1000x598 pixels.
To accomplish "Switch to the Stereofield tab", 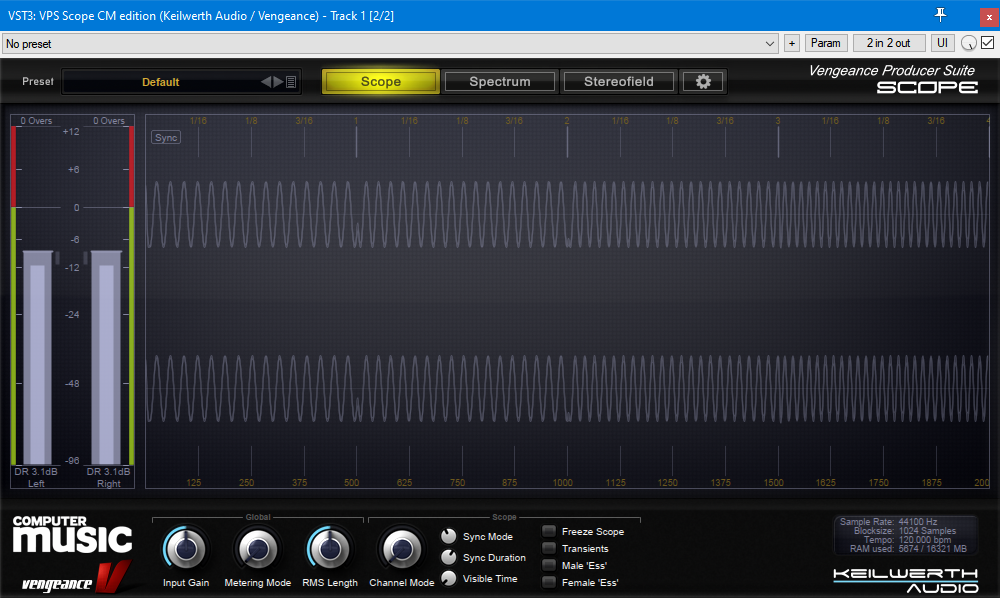I will [619, 82].
